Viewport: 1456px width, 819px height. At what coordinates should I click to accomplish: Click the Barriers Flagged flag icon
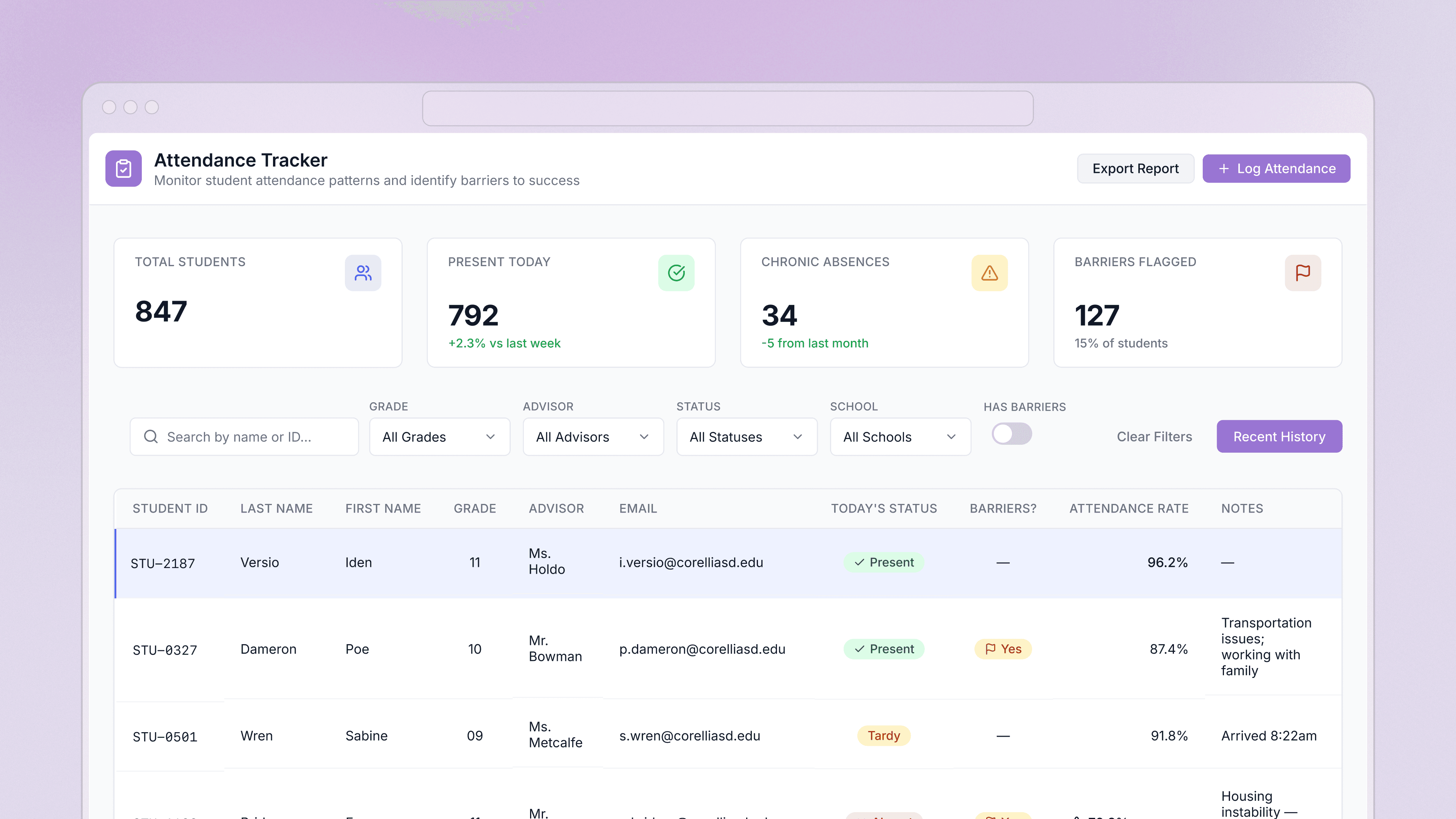(1303, 273)
